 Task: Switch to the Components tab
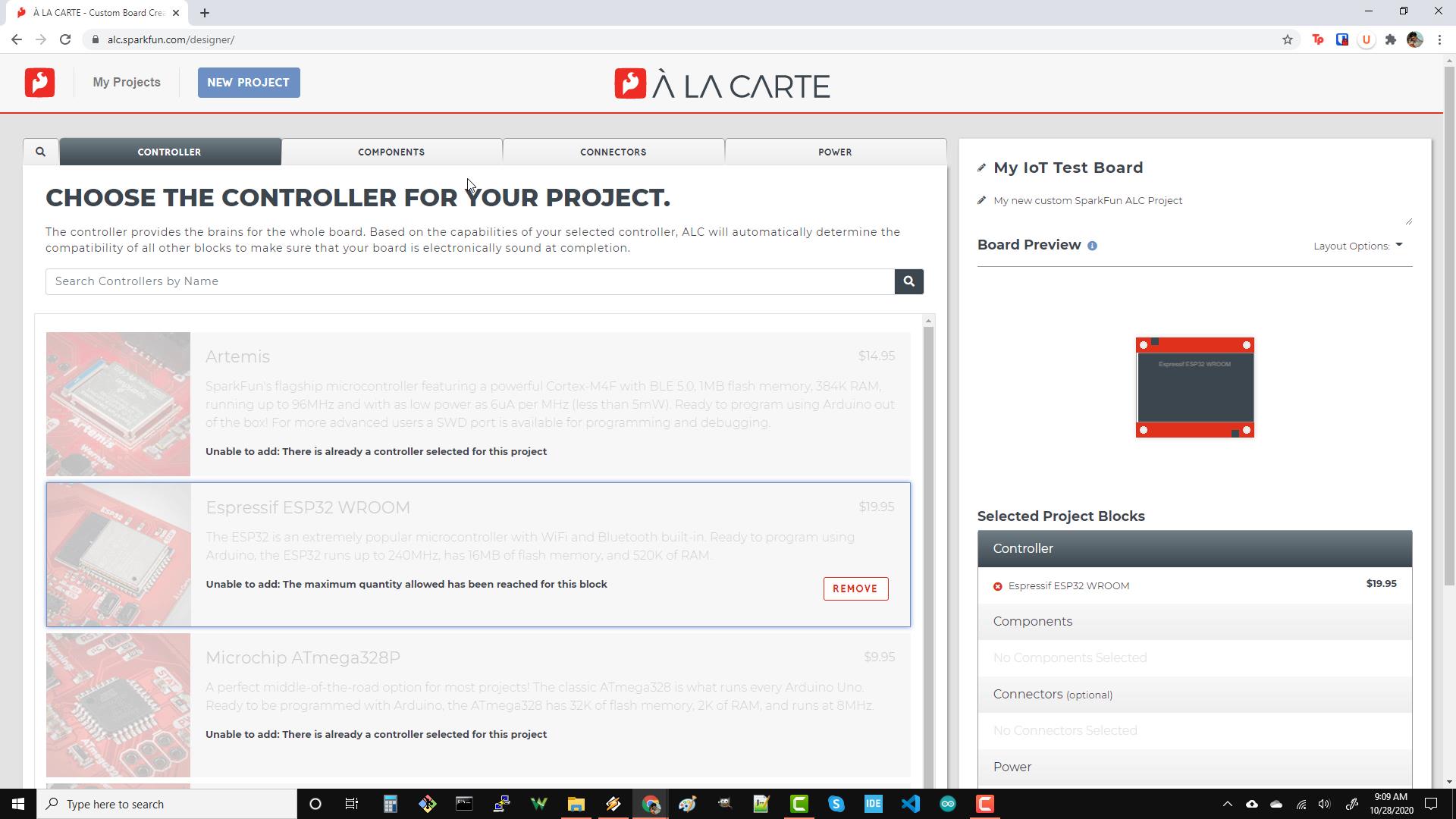click(391, 152)
